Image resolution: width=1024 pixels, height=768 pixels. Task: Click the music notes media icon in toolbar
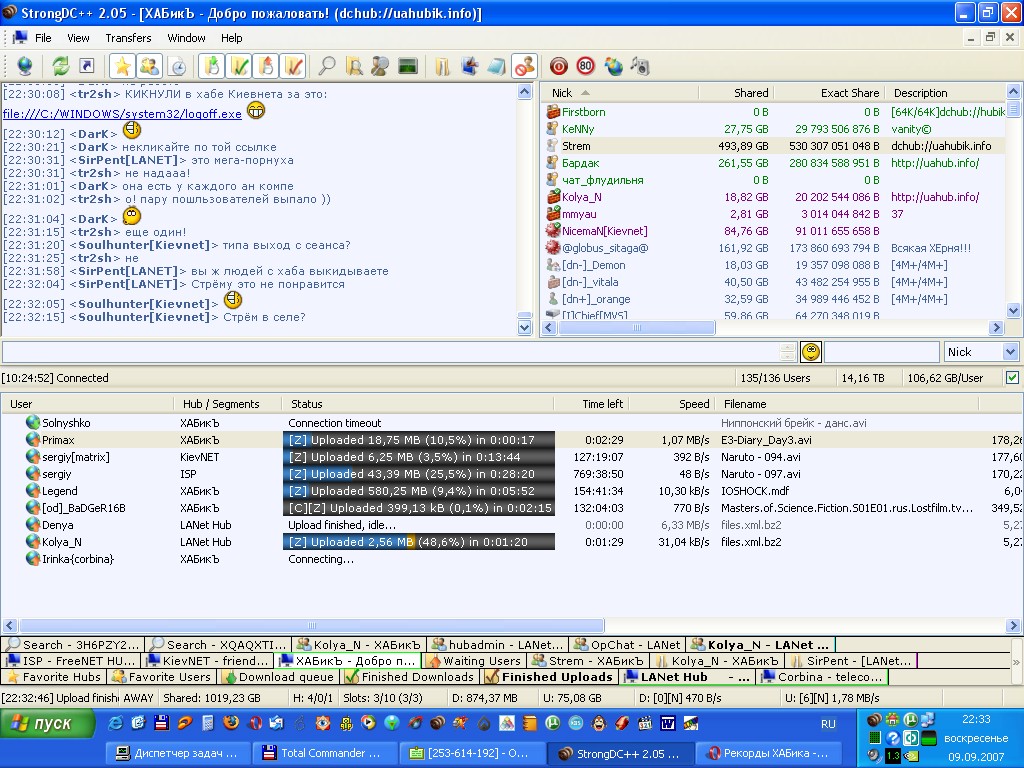pos(640,66)
